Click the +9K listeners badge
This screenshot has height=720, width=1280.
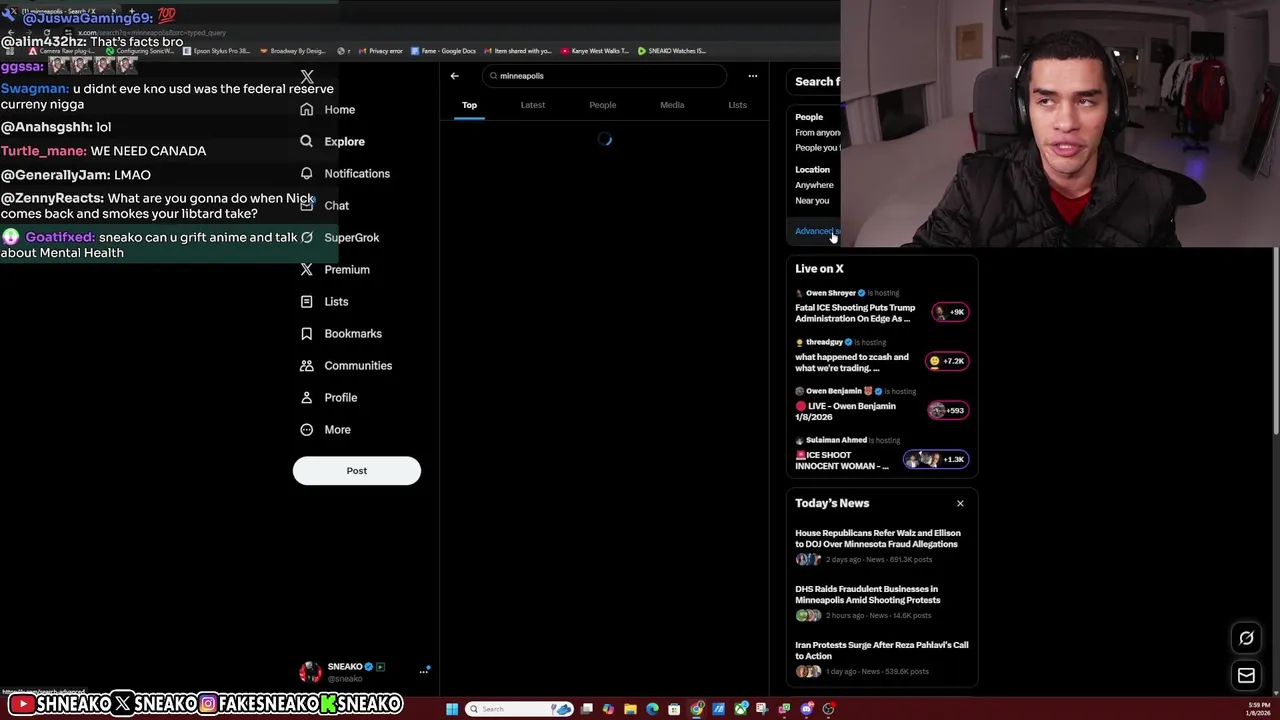[x=949, y=312]
